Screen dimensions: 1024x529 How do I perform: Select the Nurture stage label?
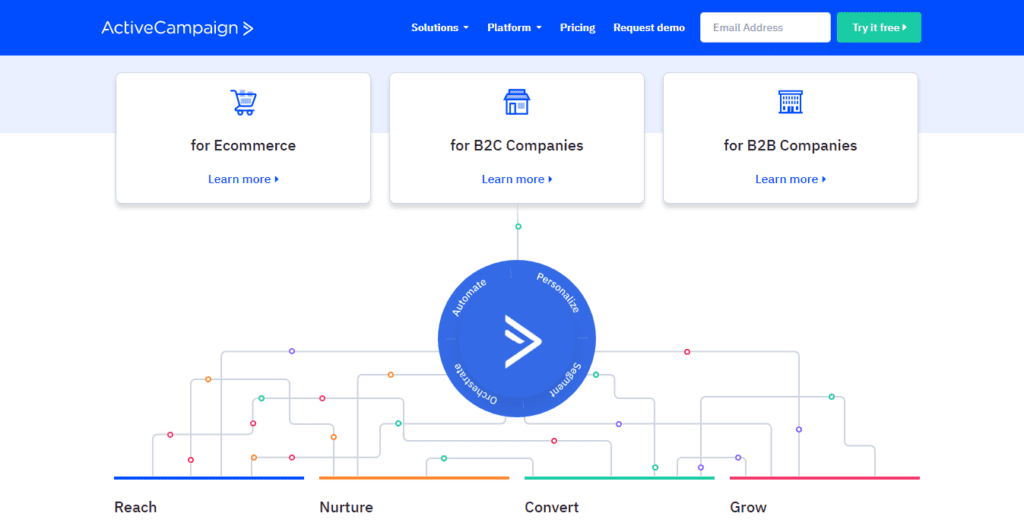[x=346, y=507]
